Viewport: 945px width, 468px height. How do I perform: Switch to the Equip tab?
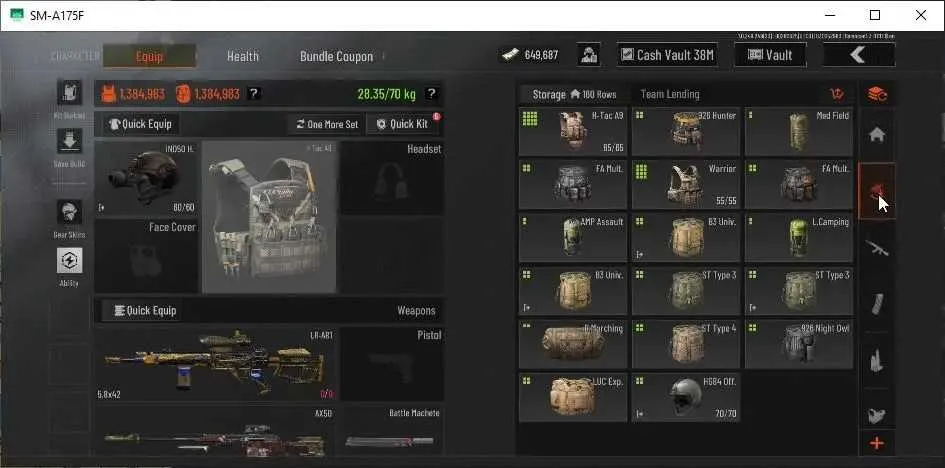149,56
